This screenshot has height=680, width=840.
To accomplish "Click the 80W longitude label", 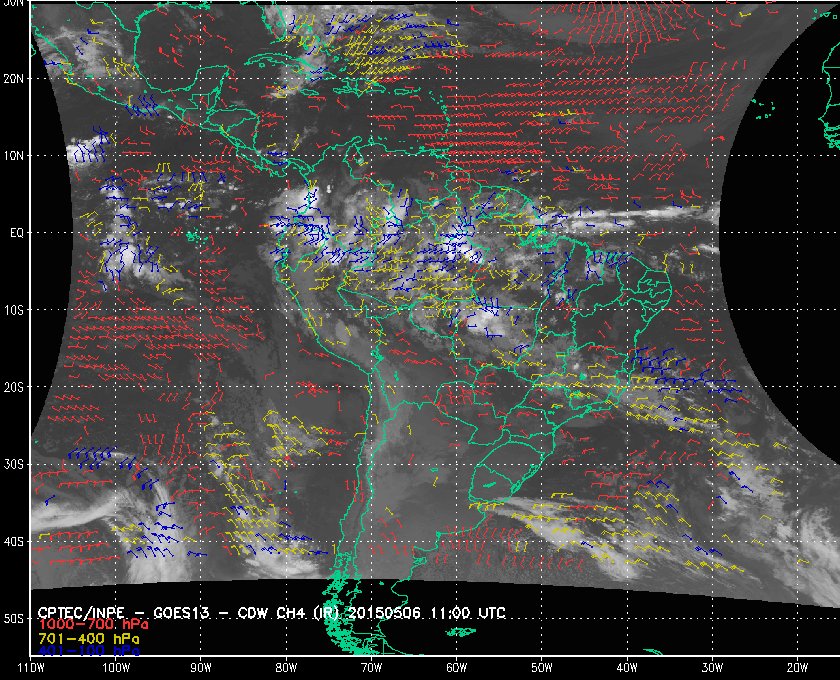I will pos(286,668).
